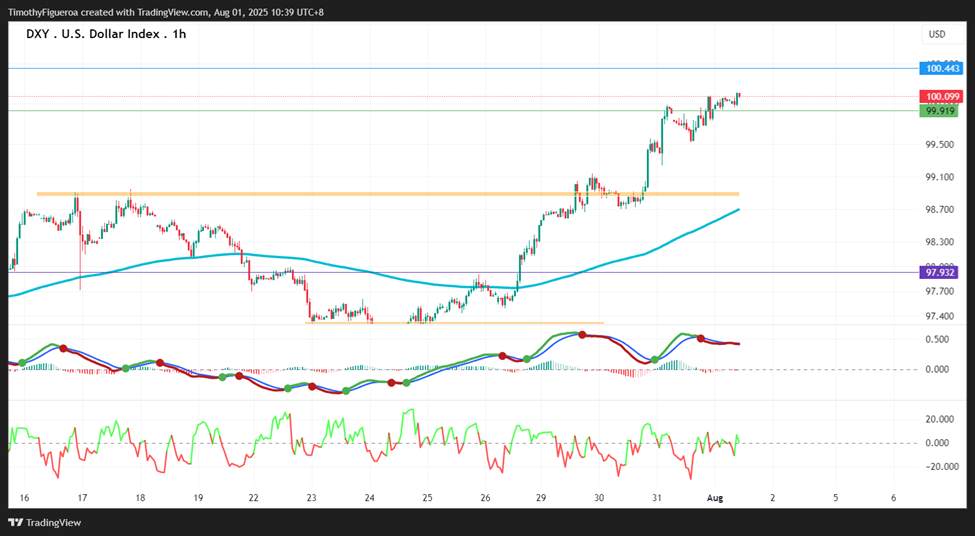This screenshot has height=536, width=975.
Task: Click the 20.000 oscillator axis value
Action: 940,419
